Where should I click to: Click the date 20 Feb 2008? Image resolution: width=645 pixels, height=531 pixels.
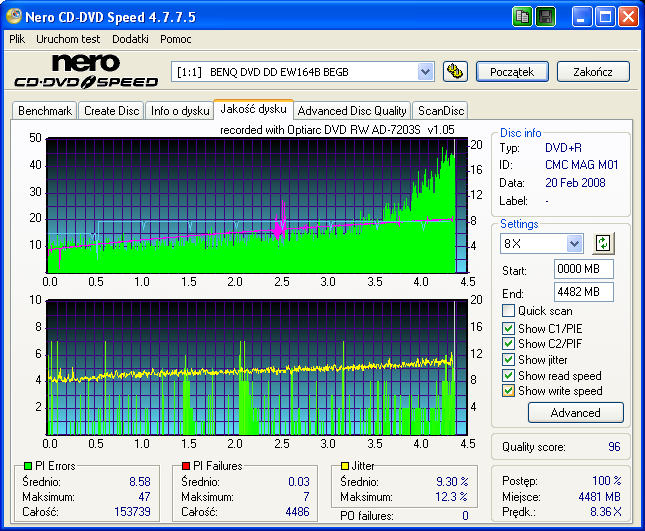[x=575, y=183]
